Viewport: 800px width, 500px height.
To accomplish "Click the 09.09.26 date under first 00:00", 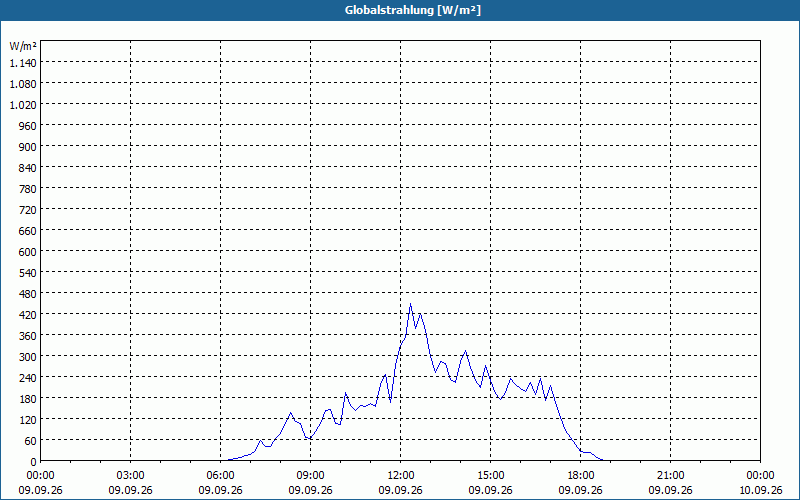I will point(40,490).
